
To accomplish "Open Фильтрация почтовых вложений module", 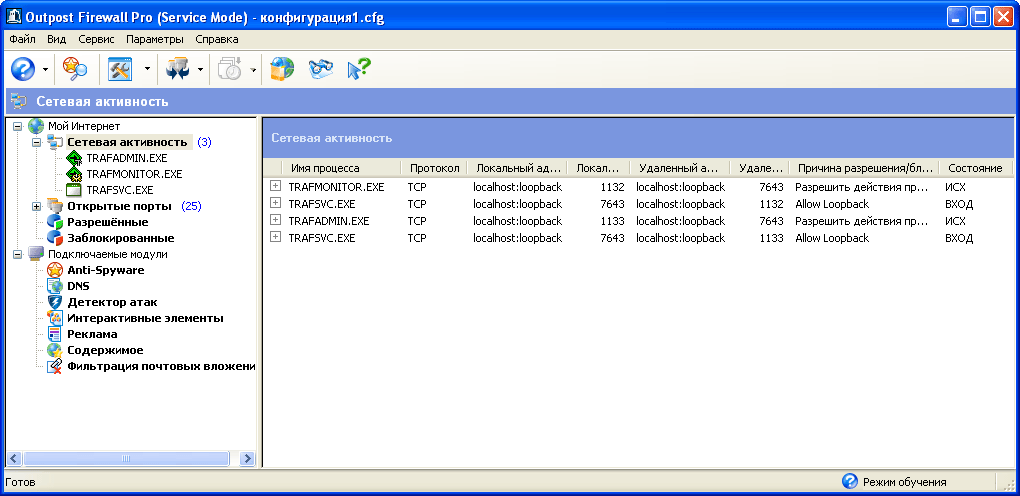I will 161,366.
